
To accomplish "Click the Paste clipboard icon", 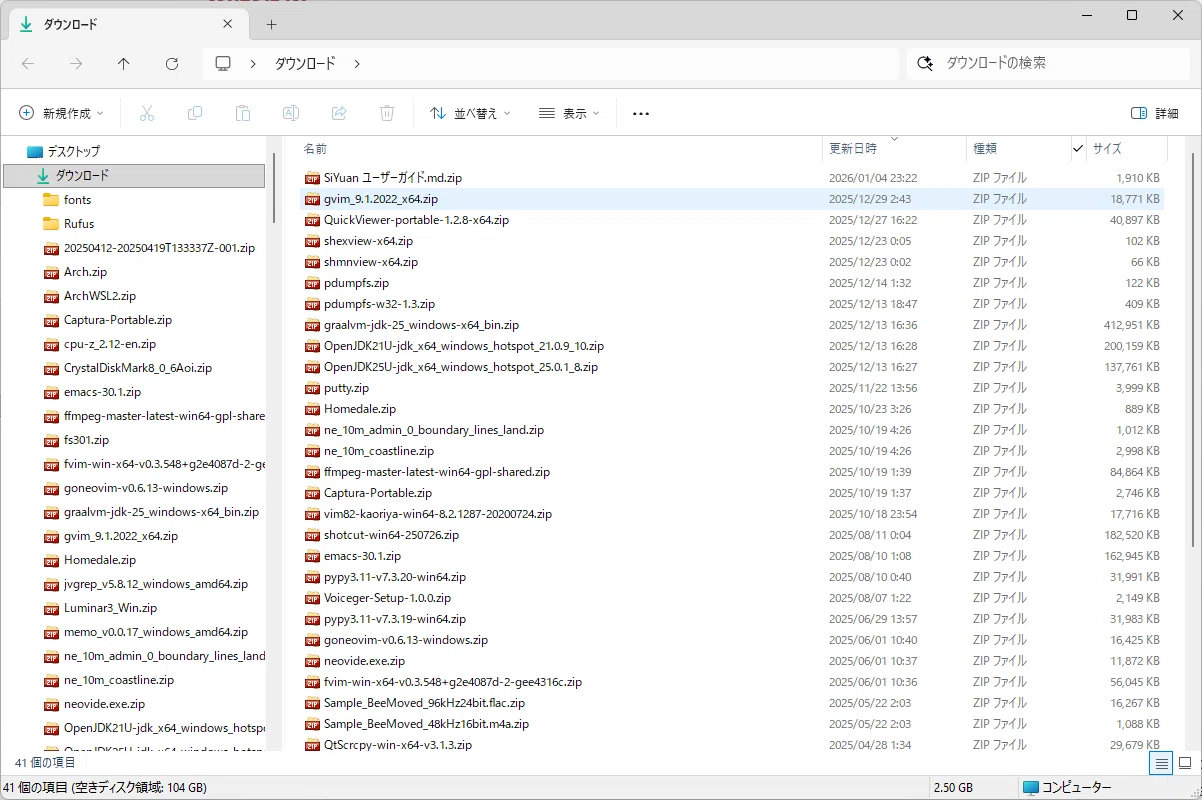I will pos(243,113).
